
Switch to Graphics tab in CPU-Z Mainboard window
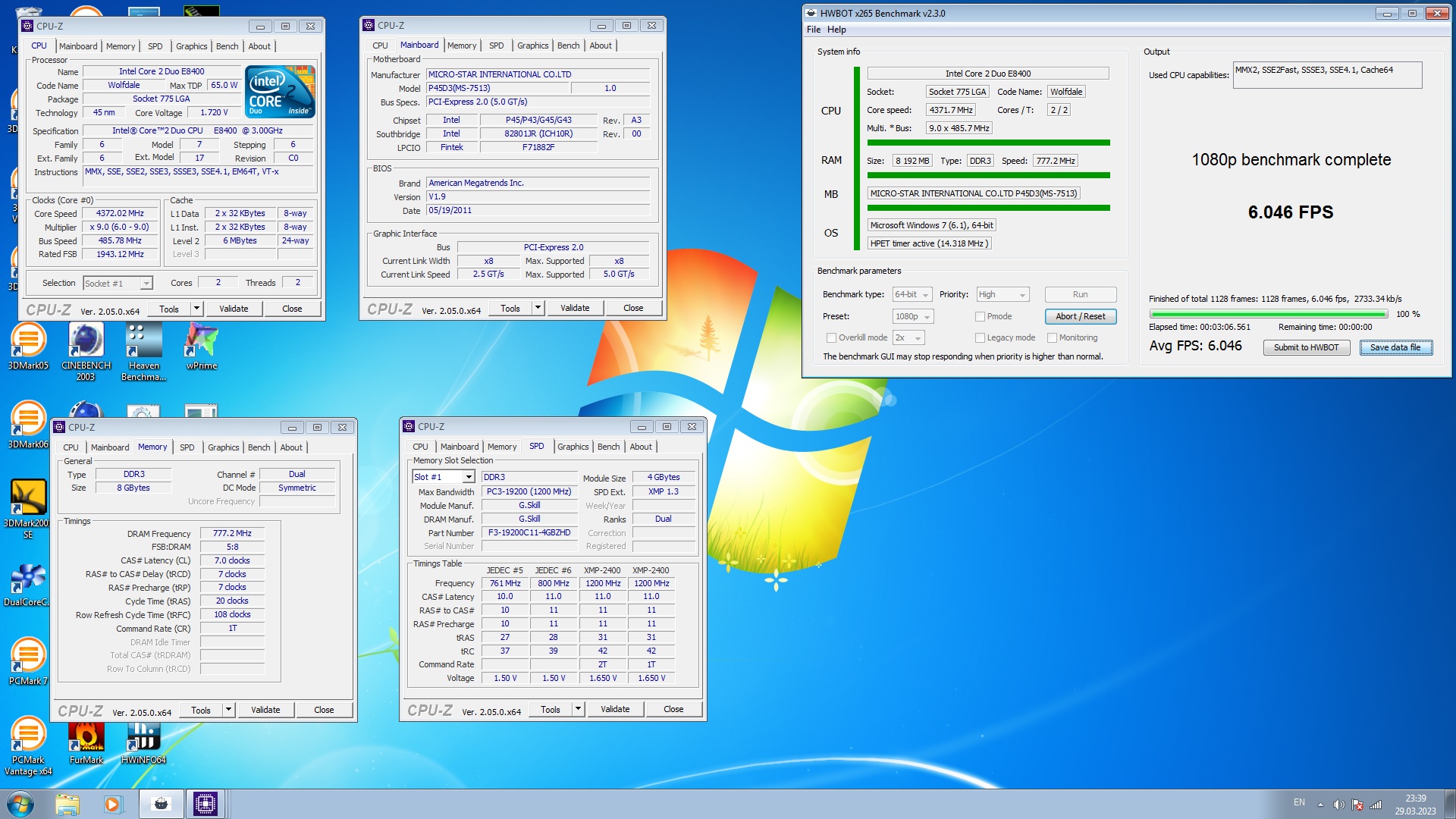(x=532, y=45)
